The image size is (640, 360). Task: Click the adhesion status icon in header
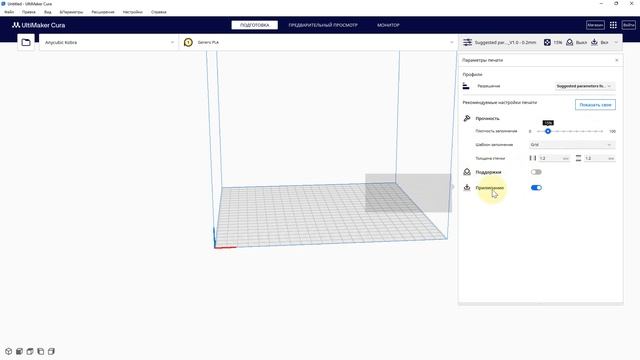(594, 42)
